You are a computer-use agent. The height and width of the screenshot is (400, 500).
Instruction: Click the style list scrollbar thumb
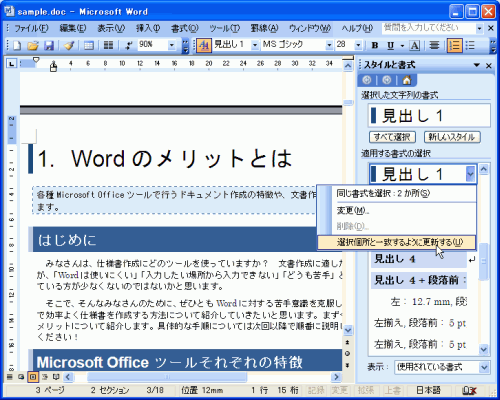tap(484, 262)
